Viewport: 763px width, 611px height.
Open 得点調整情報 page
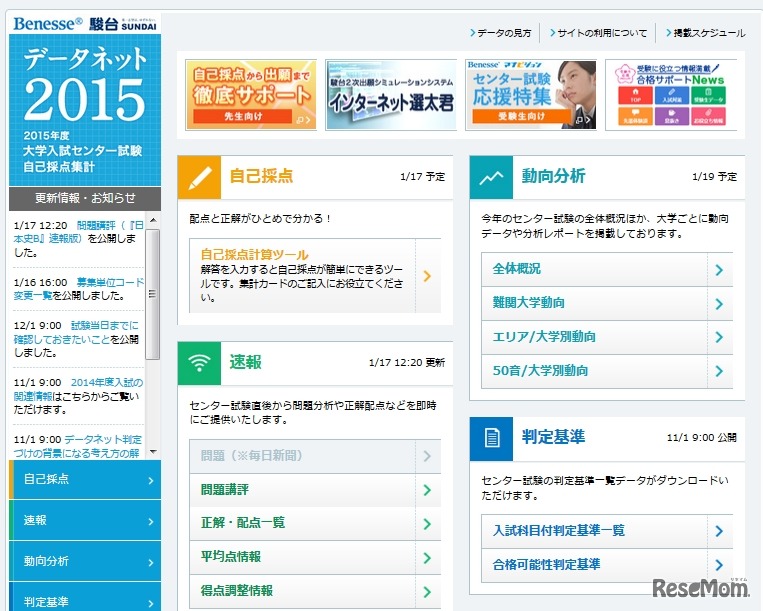tap(315, 592)
